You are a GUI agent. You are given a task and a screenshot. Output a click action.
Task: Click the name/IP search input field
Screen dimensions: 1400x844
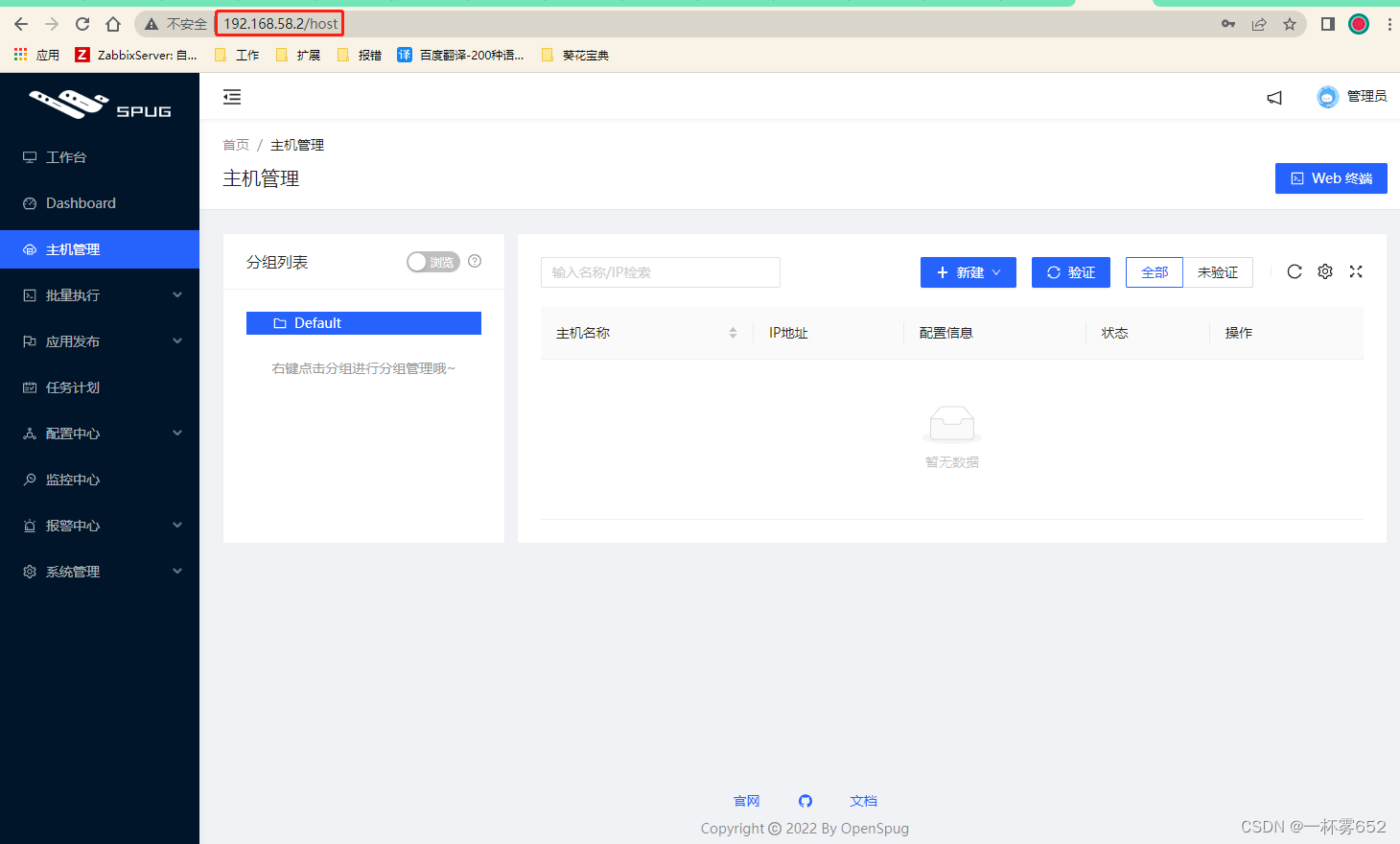pos(661,272)
